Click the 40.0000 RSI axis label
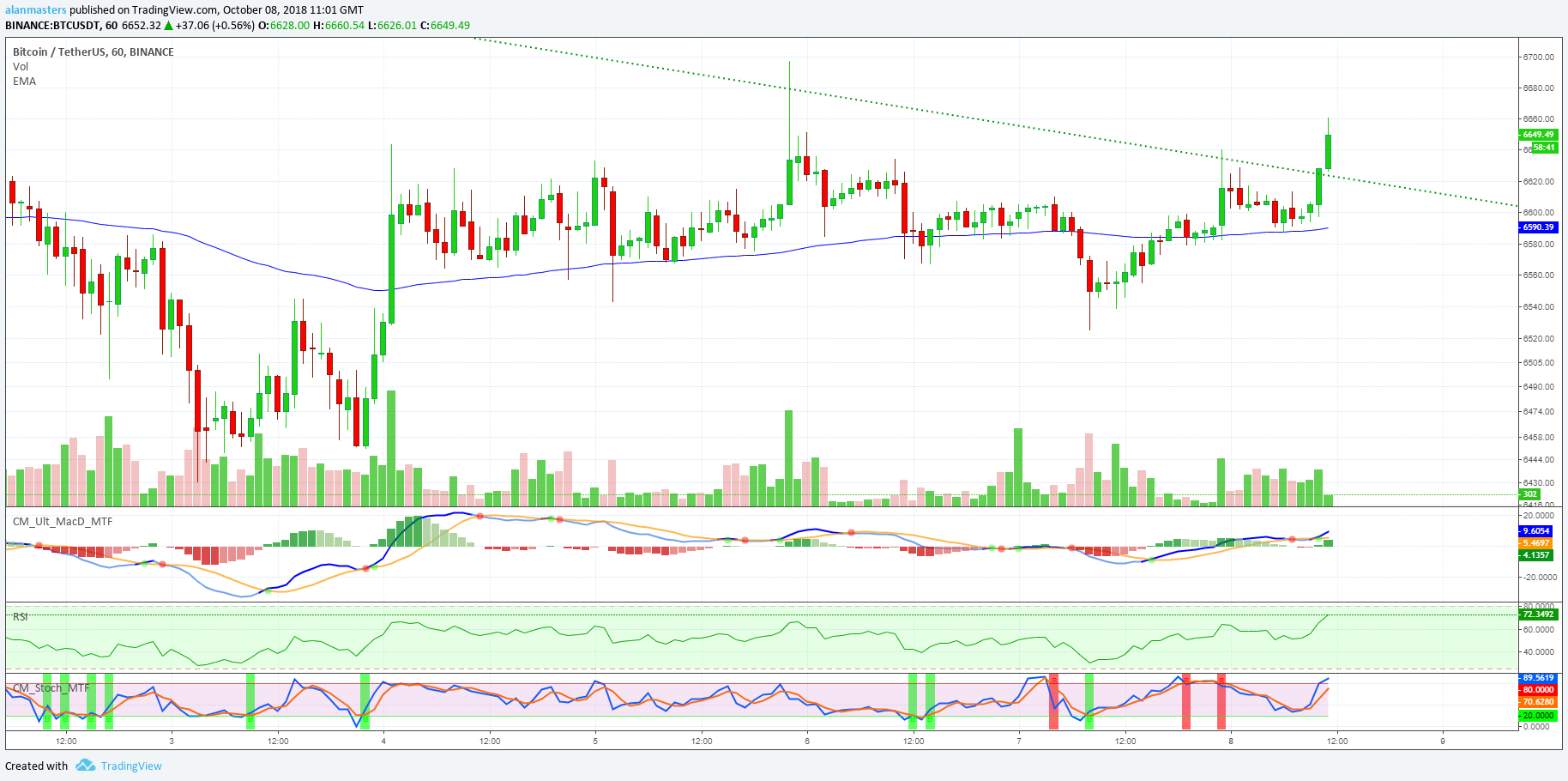The image size is (1568, 781). 1538,652
